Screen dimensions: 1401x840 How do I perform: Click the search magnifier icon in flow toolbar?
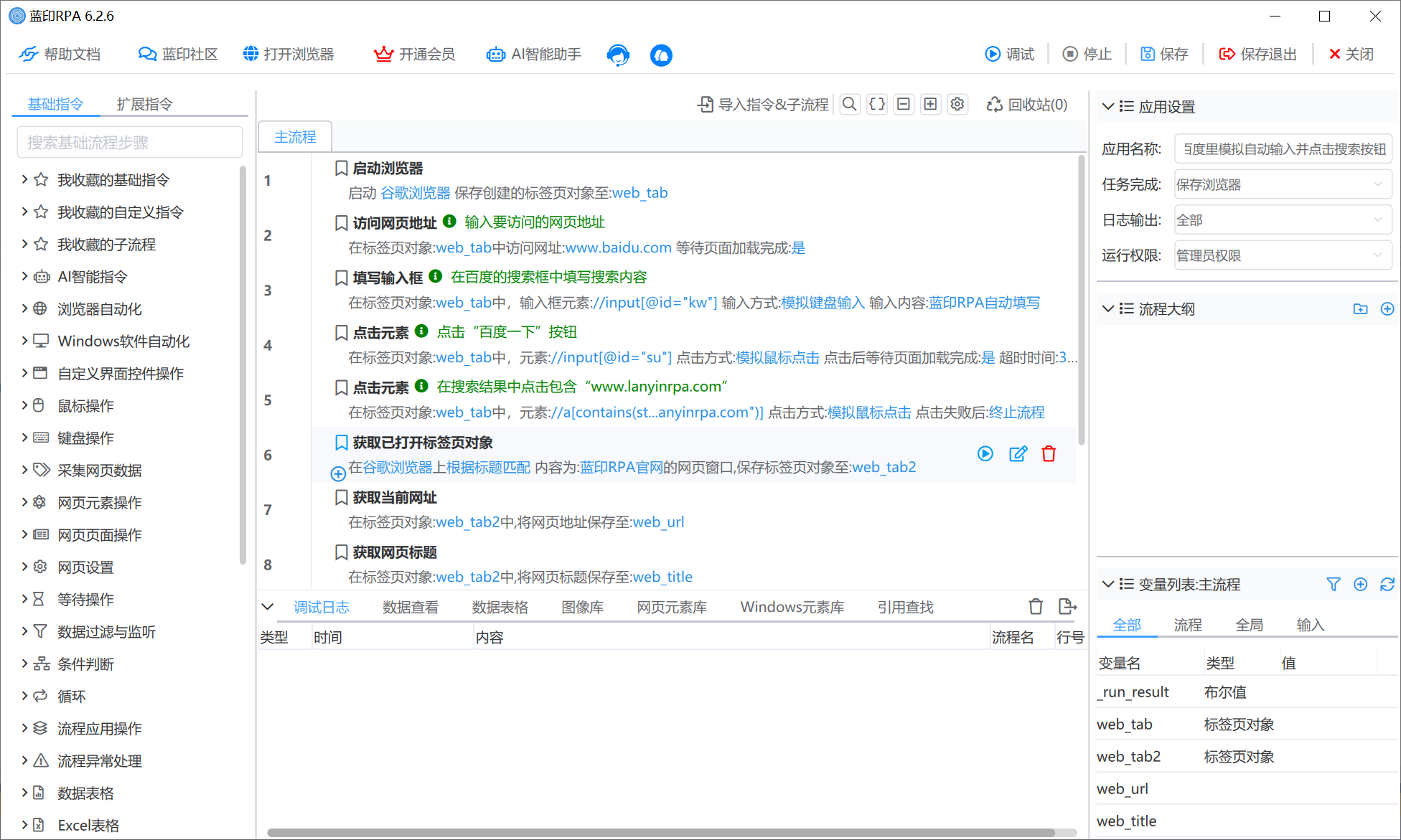(x=849, y=105)
